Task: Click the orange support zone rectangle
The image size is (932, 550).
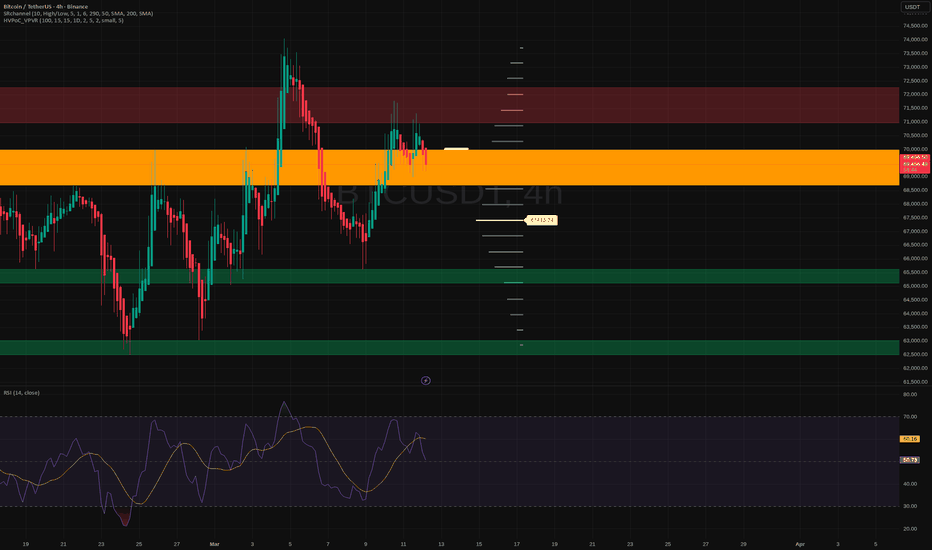Action: 449,167
